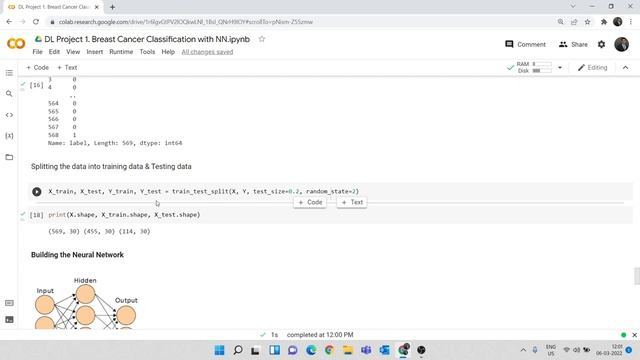The width and height of the screenshot is (640, 360).
Task: Open the Help menu
Action: click(x=168, y=52)
